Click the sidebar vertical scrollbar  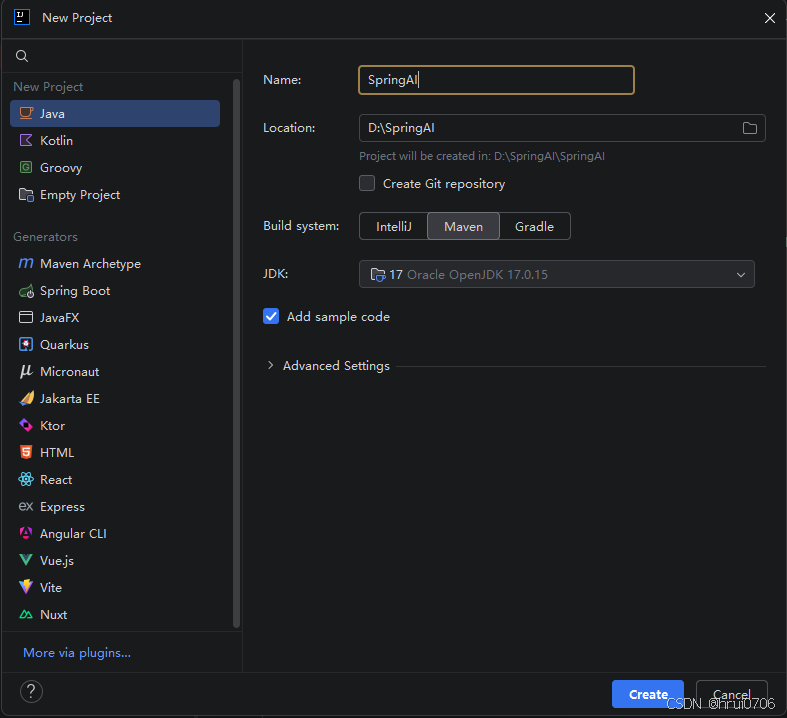pos(236,353)
